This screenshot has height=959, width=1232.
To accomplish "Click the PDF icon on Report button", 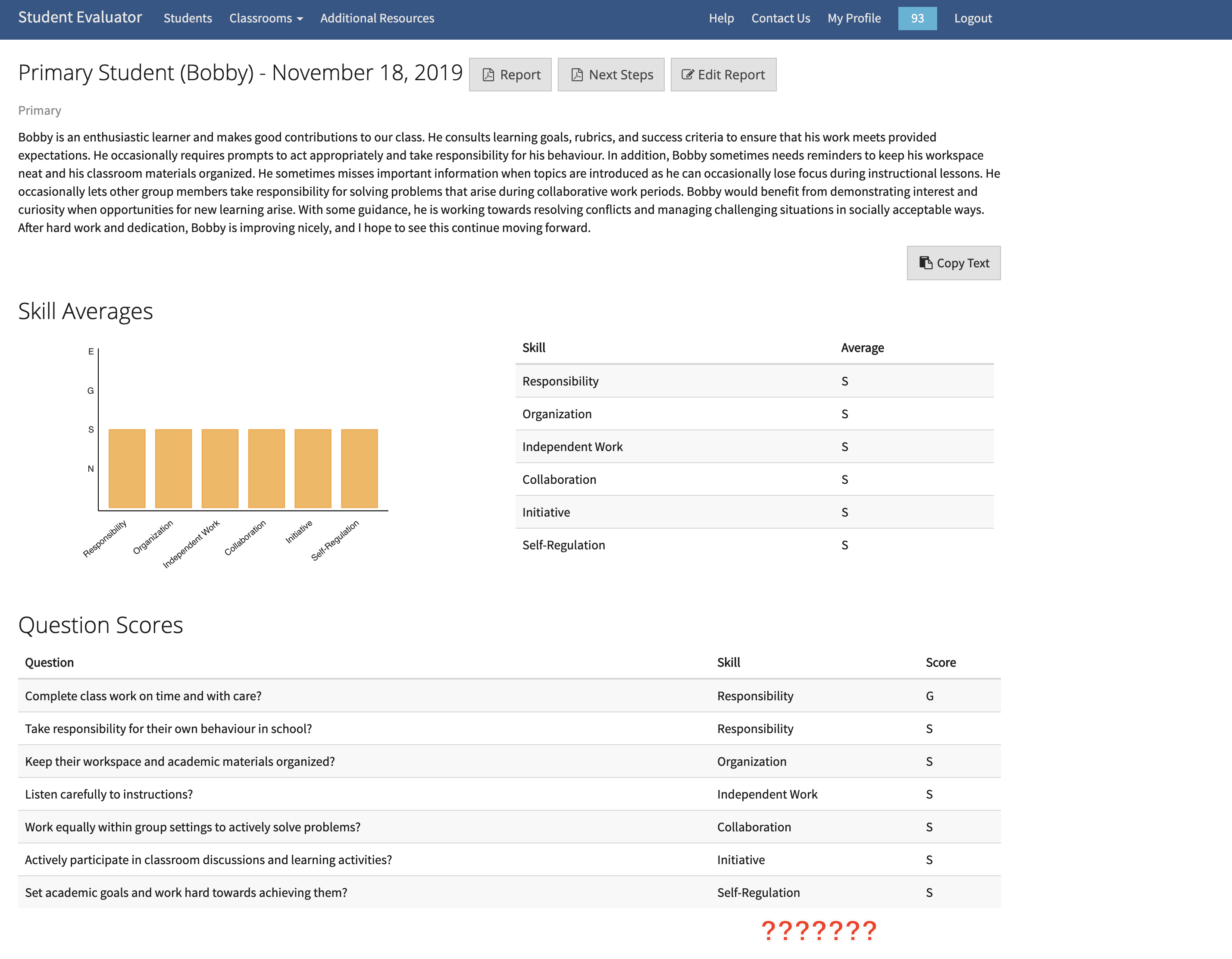I will click(488, 75).
